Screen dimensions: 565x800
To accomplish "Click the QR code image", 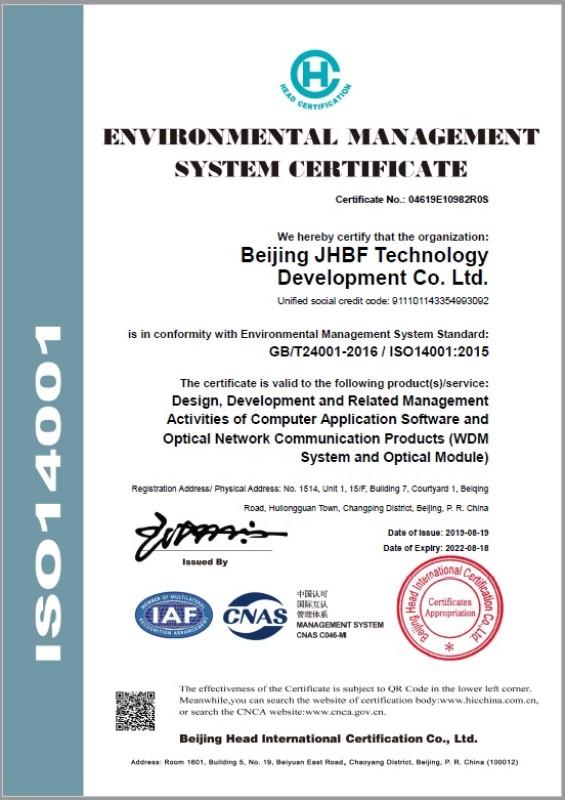I will (135, 711).
